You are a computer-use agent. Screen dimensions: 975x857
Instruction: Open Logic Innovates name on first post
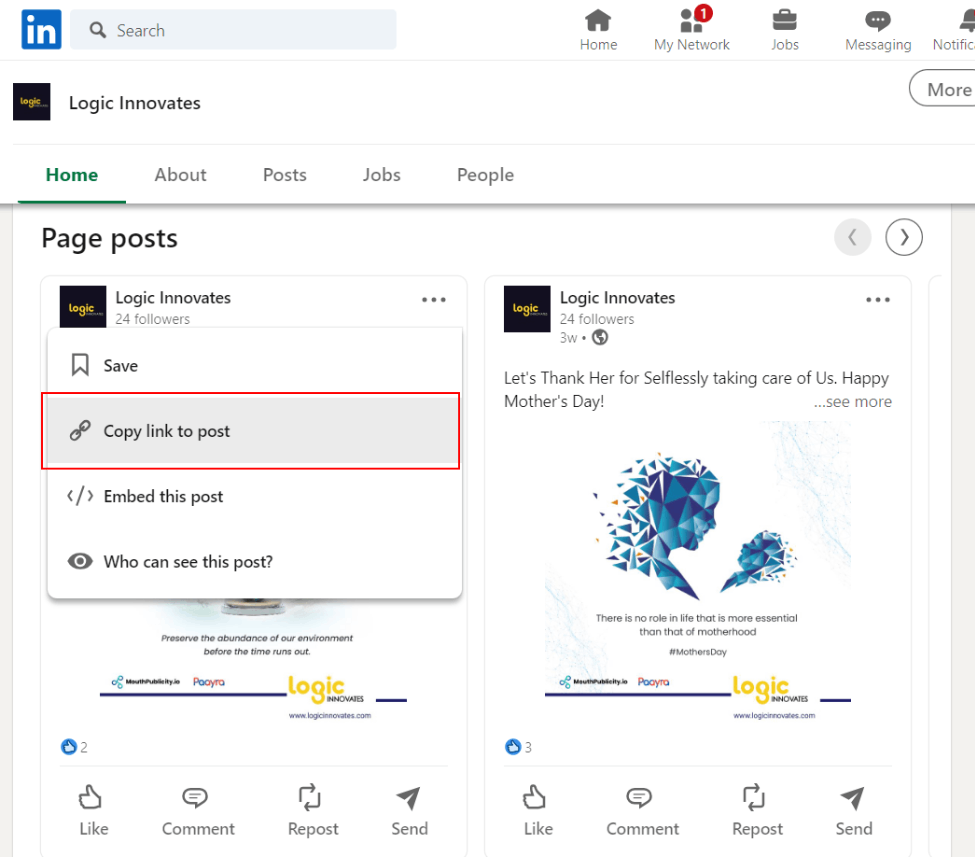tap(173, 298)
